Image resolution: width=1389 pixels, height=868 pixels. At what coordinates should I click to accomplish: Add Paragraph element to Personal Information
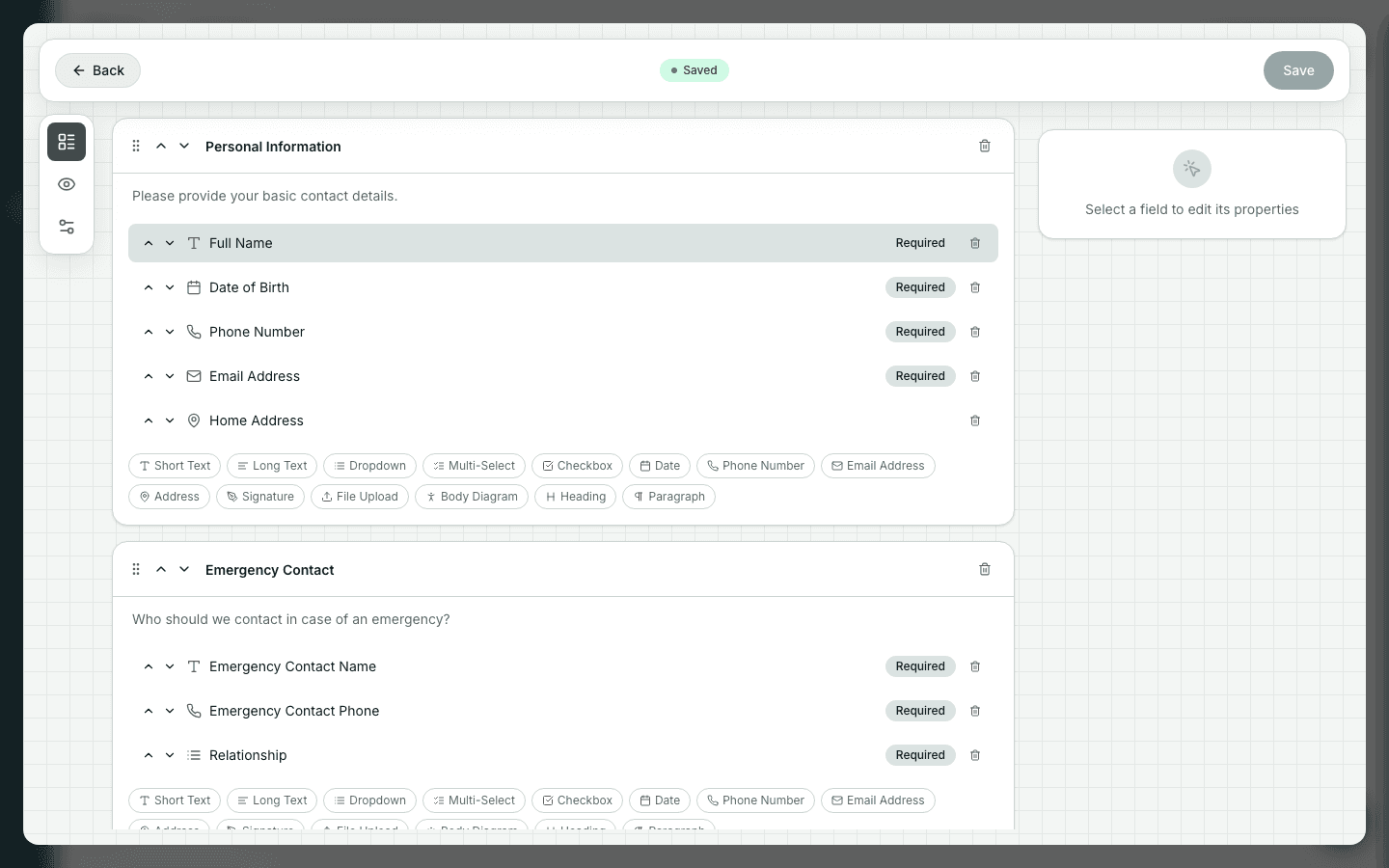click(668, 497)
